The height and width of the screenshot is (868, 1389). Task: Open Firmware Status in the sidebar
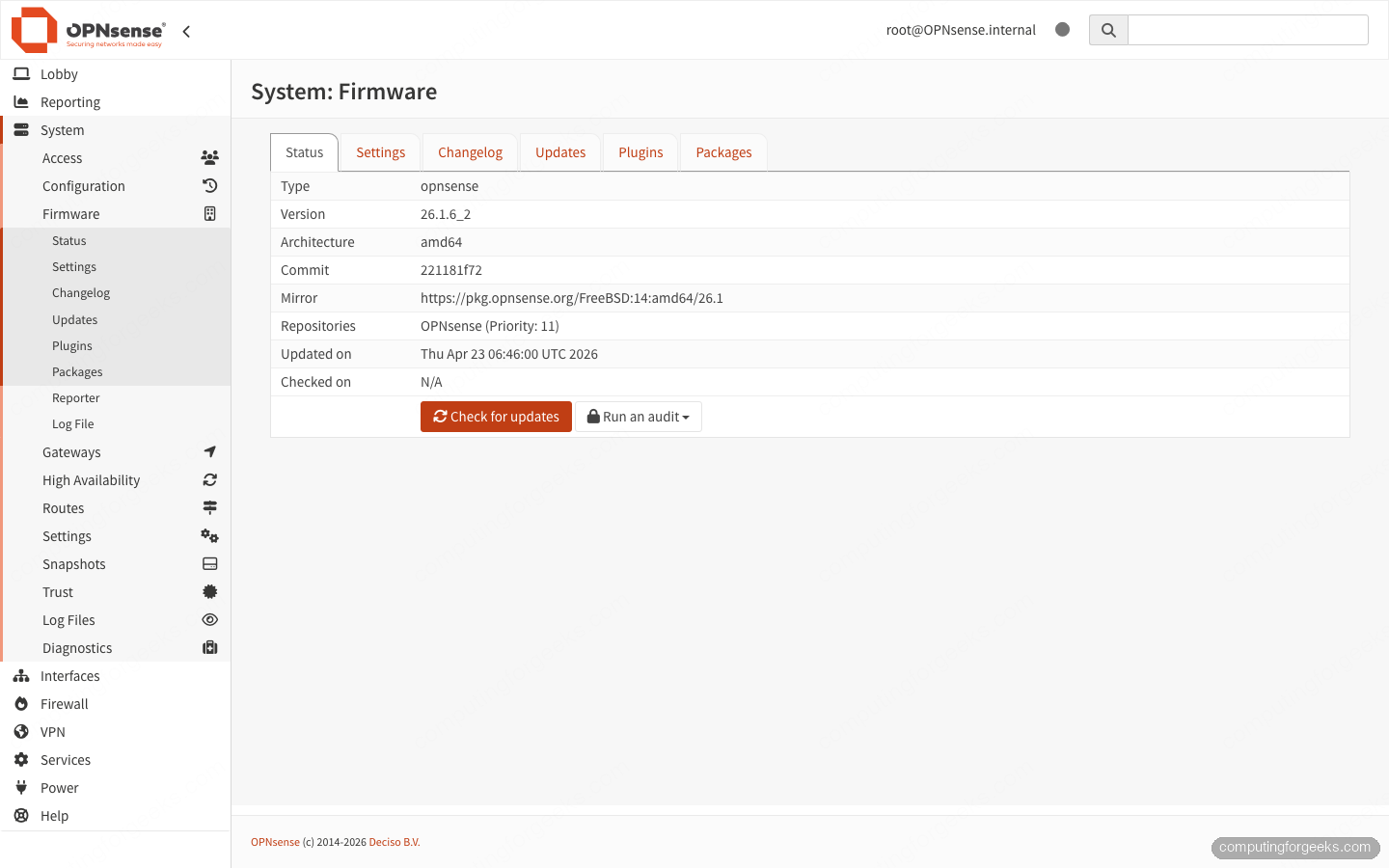point(116,241)
